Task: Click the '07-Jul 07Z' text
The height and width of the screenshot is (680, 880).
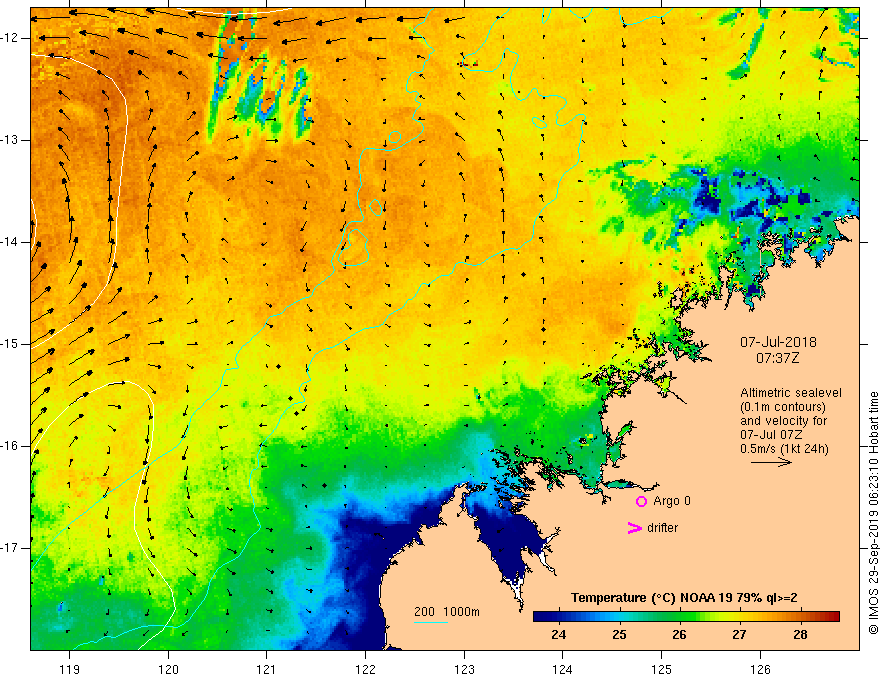Action: (771, 435)
